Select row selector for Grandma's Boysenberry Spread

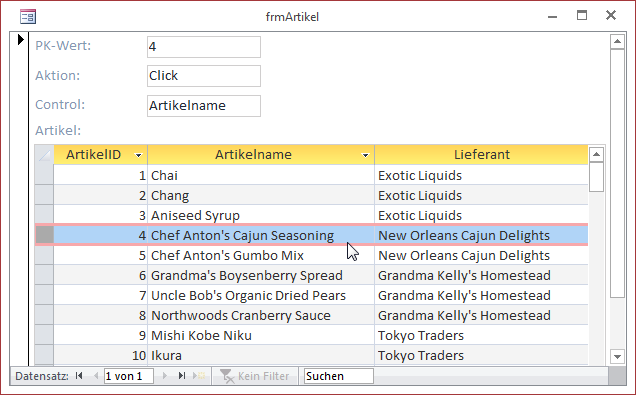click(44, 275)
